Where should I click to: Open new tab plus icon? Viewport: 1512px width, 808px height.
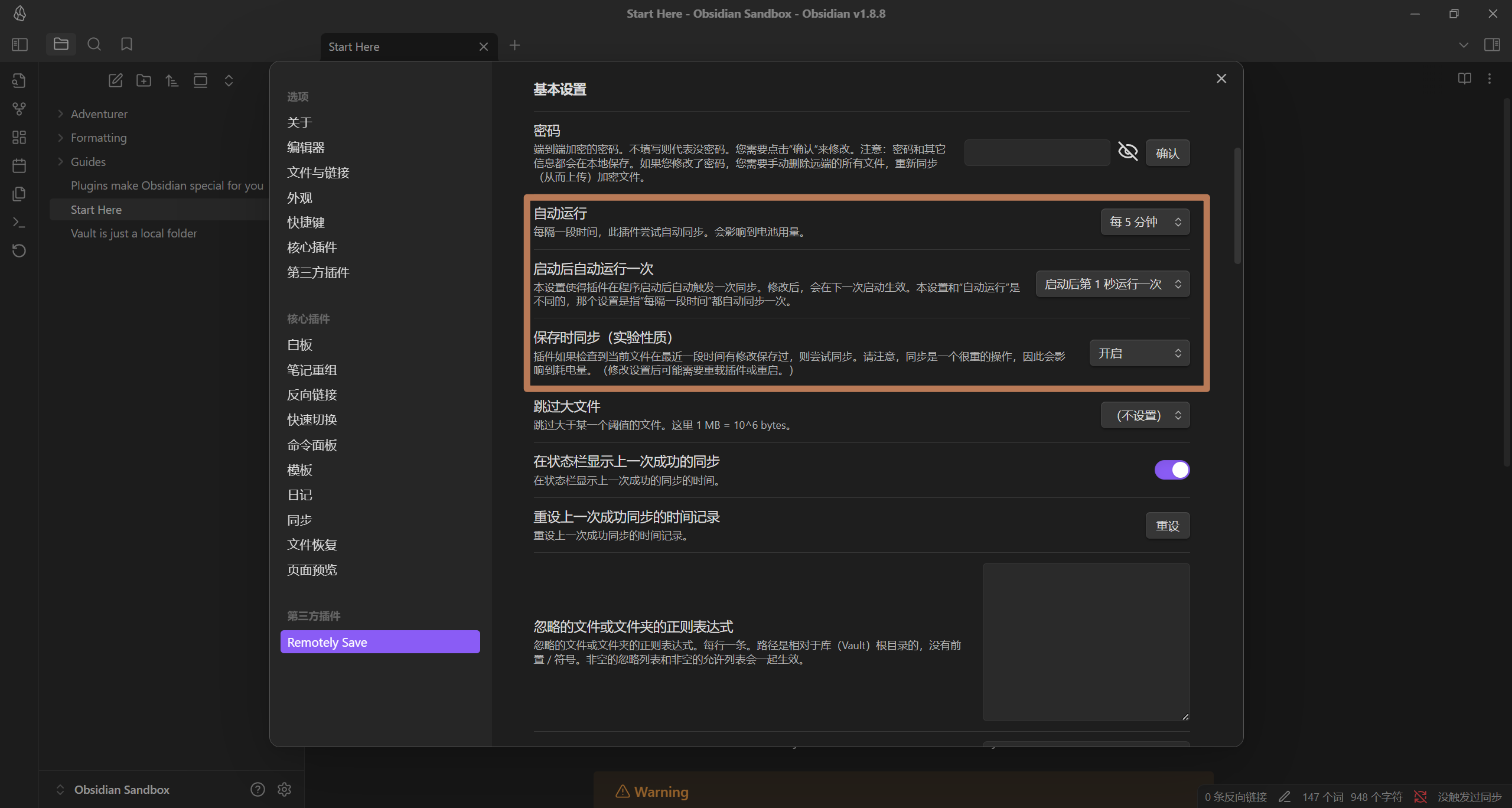pos(514,45)
